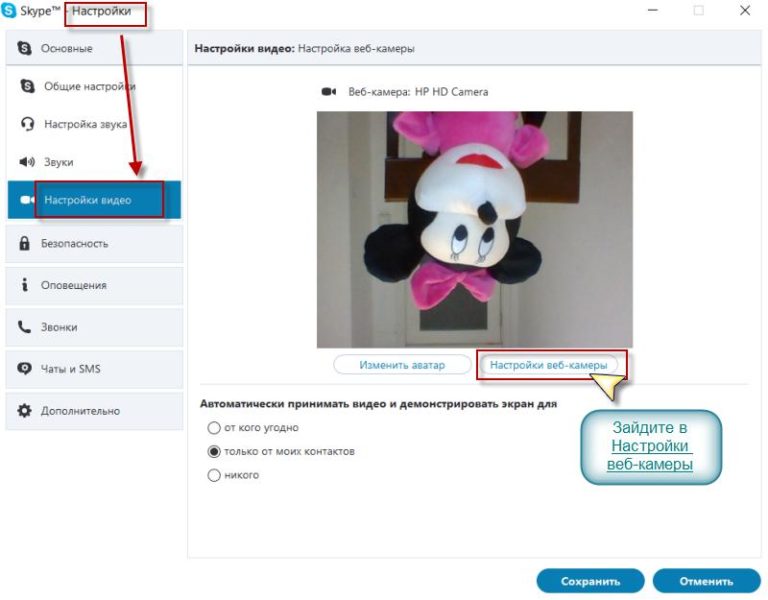Open the Основные settings section
This screenshot has height=600, width=768.
(x=94, y=48)
